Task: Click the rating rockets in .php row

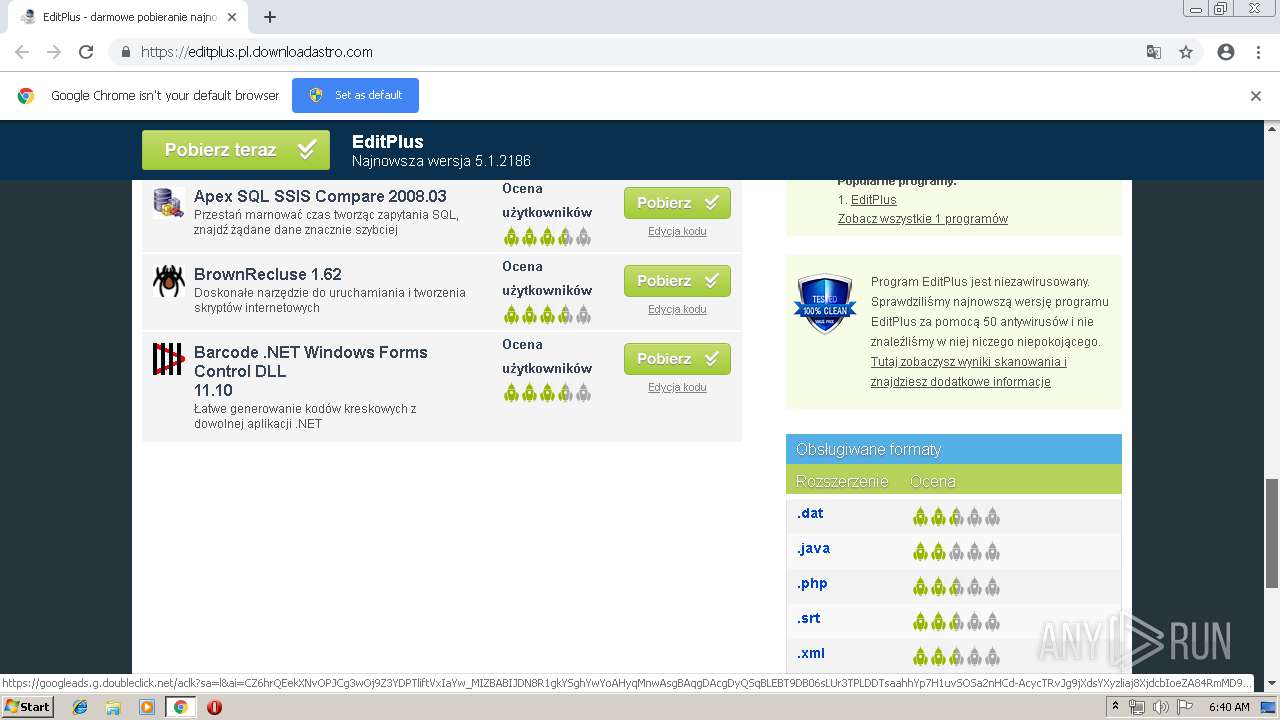Action: tap(956, 587)
